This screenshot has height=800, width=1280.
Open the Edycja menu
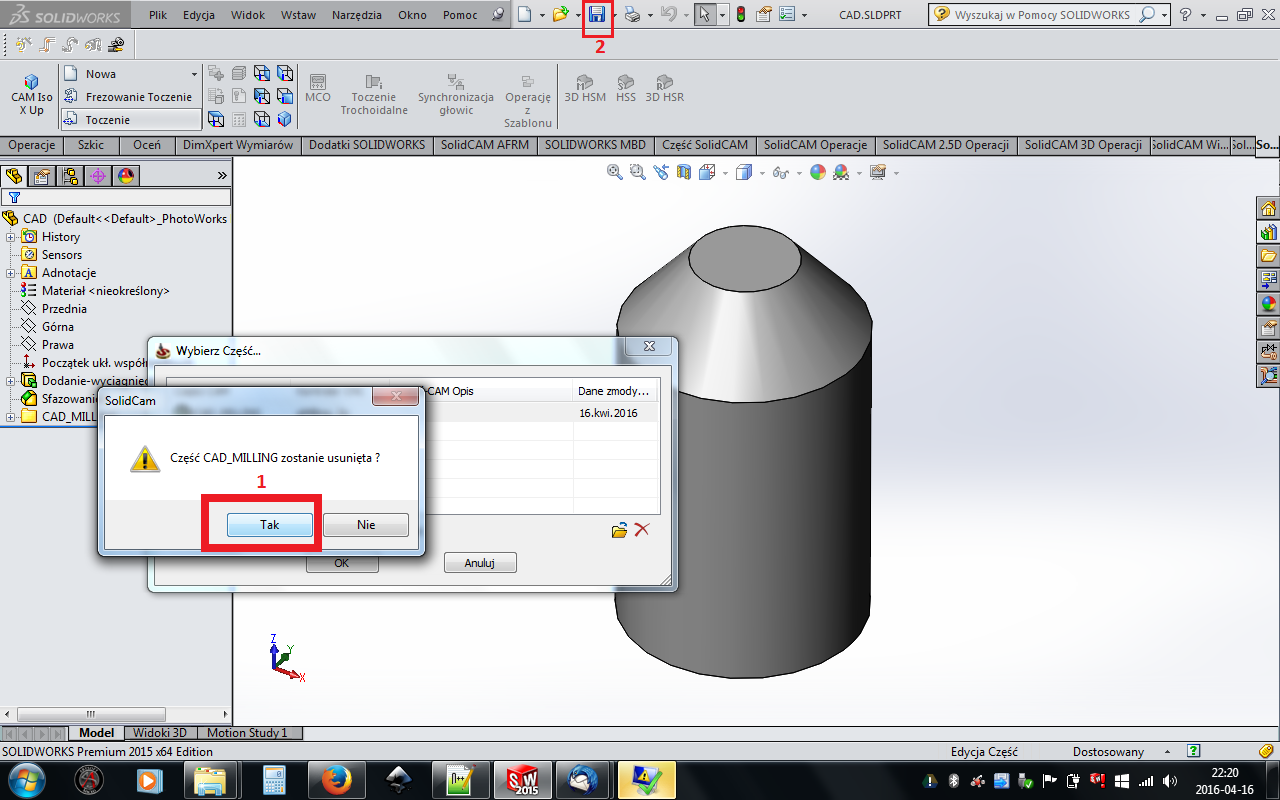click(199, 15)
